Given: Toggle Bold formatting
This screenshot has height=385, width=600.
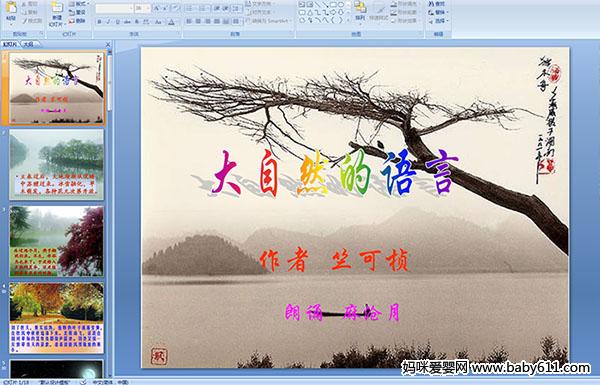Looking at the screenshot, I should 99,22.
